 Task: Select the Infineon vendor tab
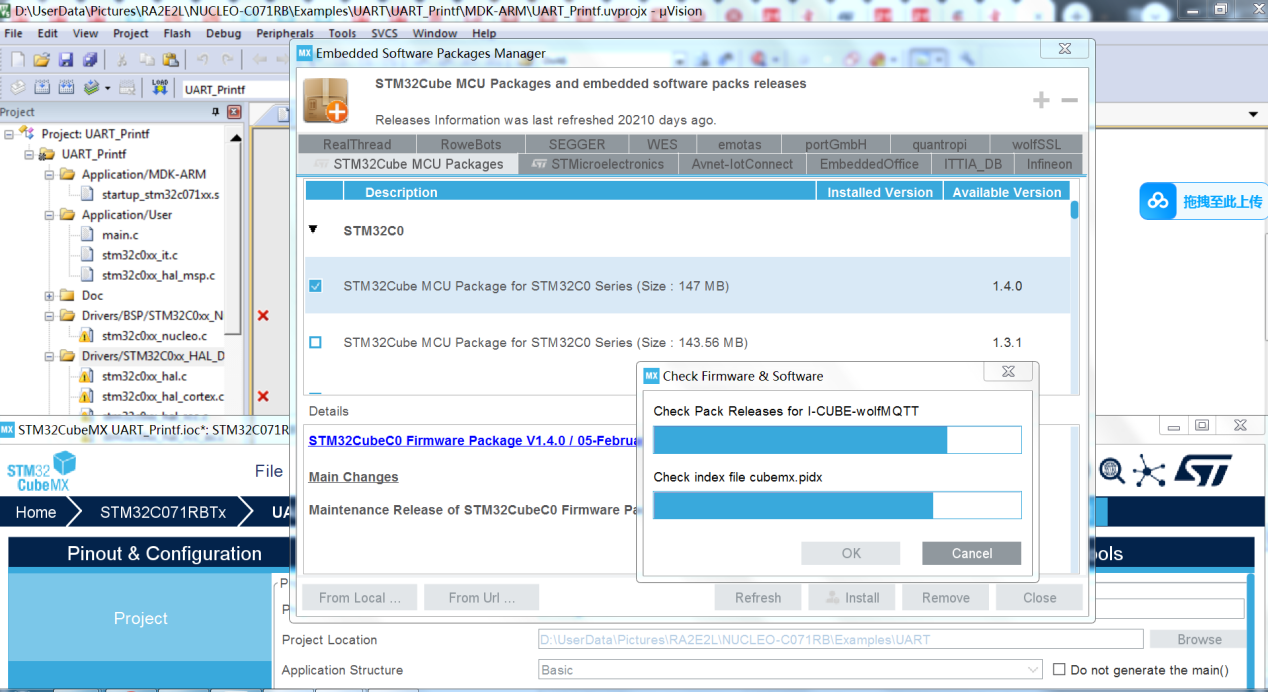point(1049,164)
